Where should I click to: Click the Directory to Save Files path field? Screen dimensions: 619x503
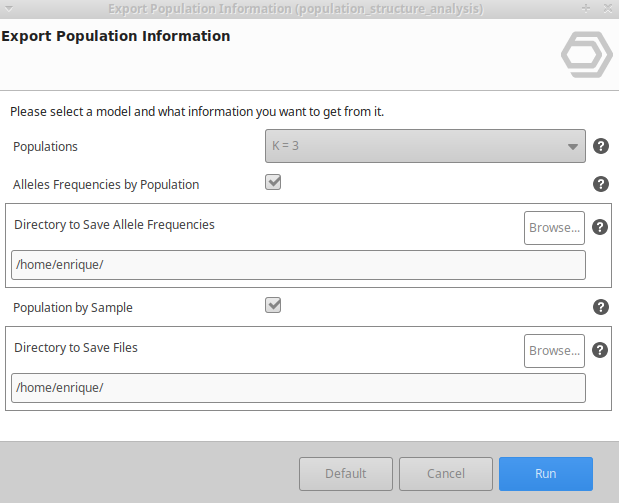click(x=298, y=387)
